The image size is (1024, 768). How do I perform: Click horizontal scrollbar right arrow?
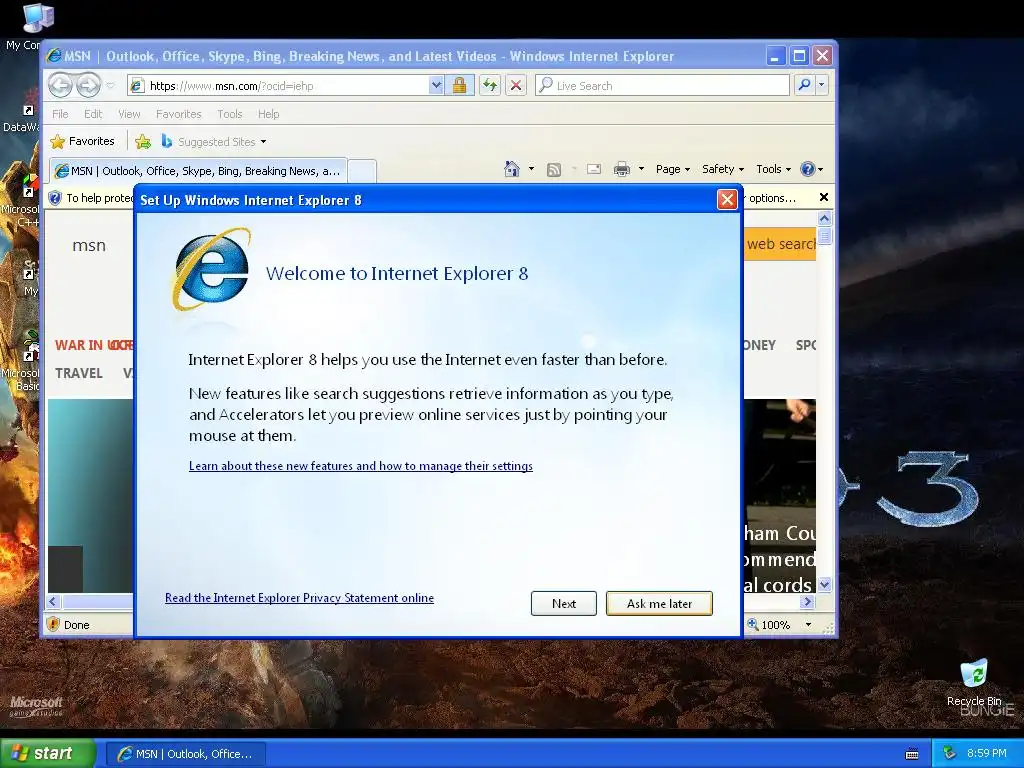pos(808,601)
